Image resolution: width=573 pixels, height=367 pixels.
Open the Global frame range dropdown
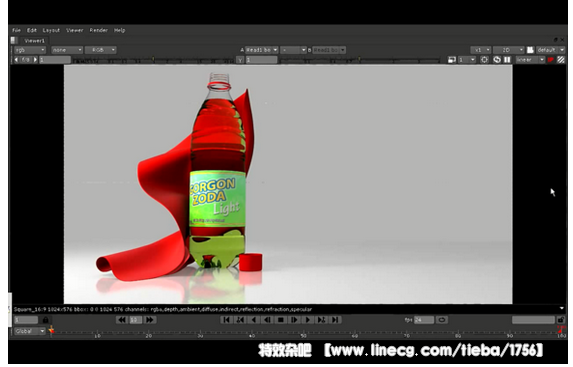click(x=30, y=331)
